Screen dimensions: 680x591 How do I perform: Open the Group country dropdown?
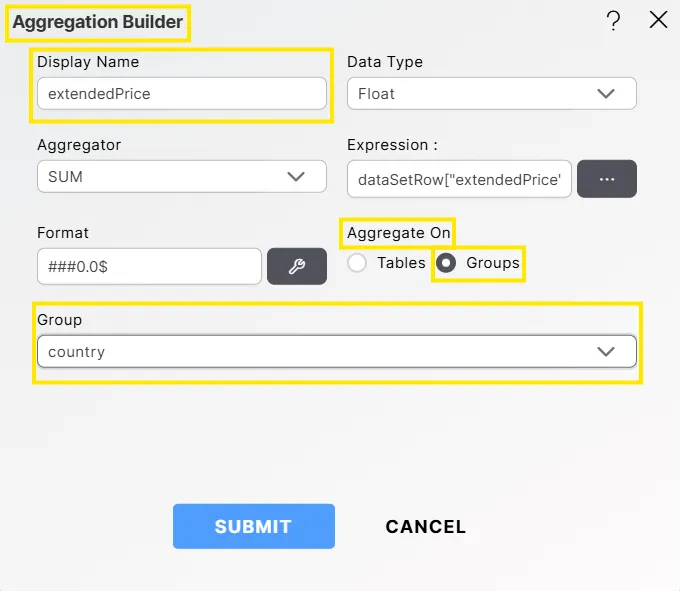[336, 352]
